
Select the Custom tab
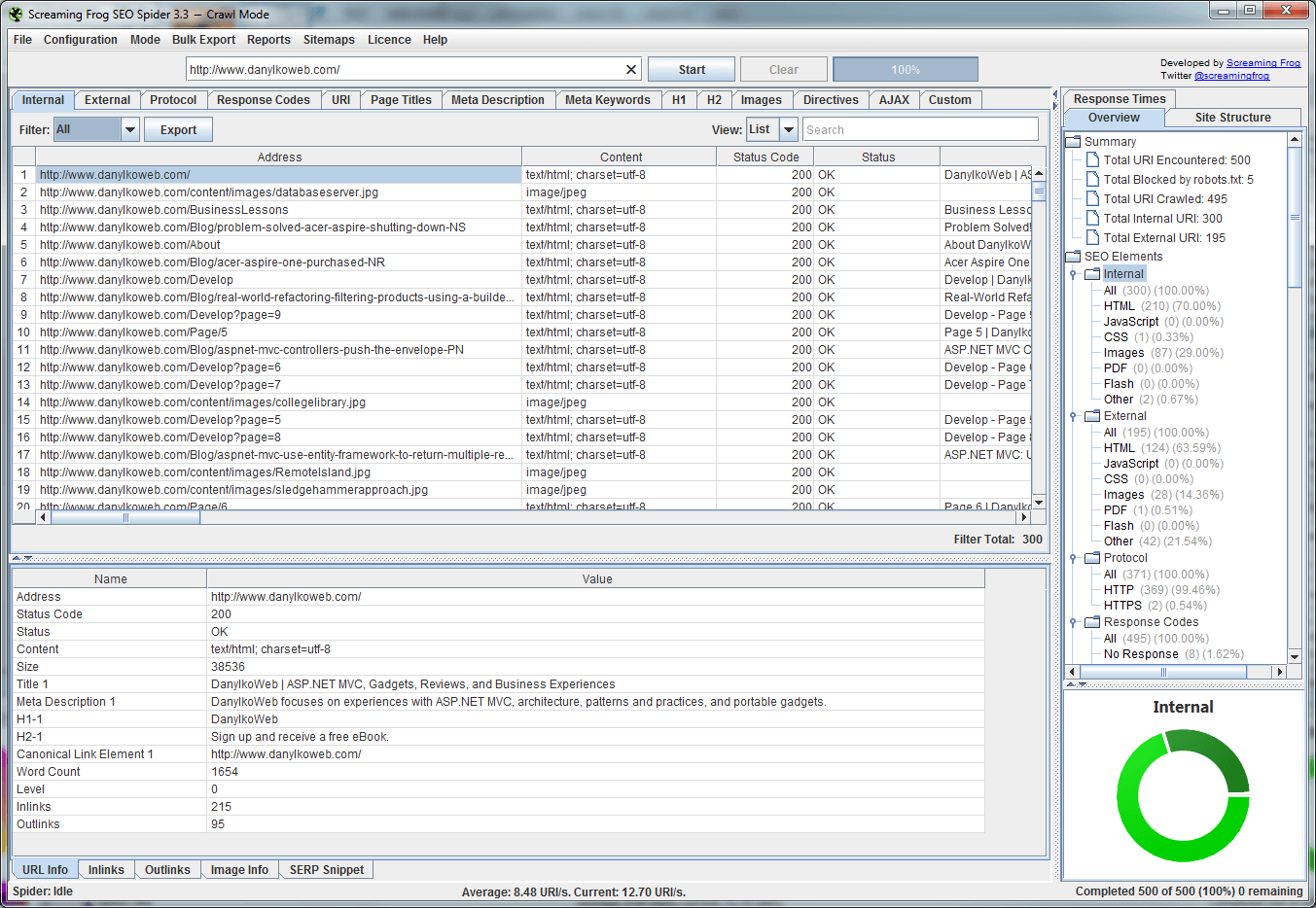click(949, 100)
